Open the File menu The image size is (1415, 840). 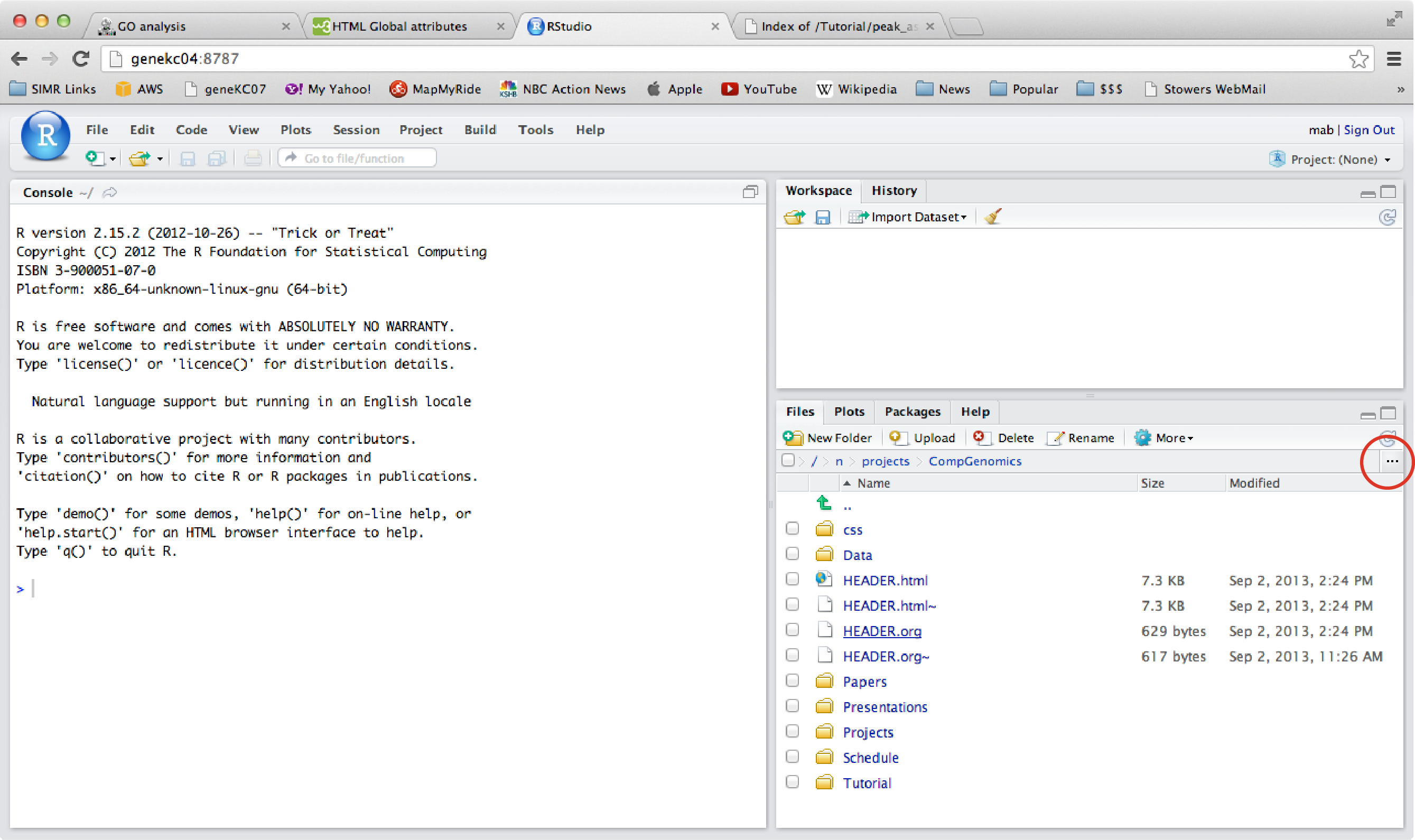pyautogui.click(x=97, y=129)
